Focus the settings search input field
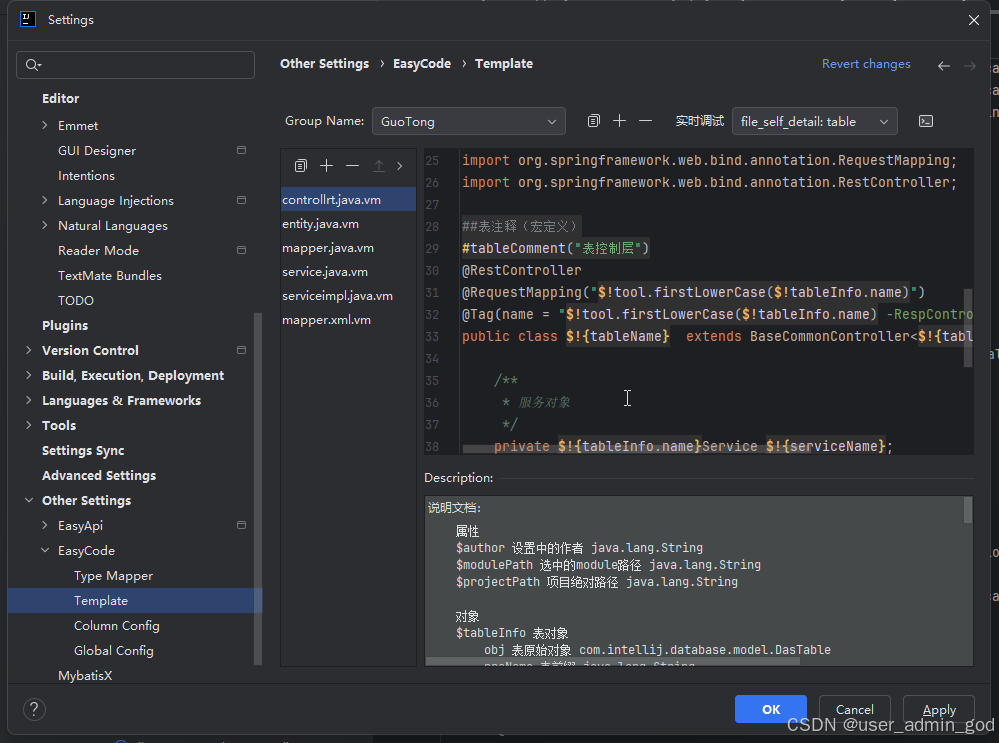The height and width of the screenshot is (743, 999). pyautogui.click(x=135, y=64)
